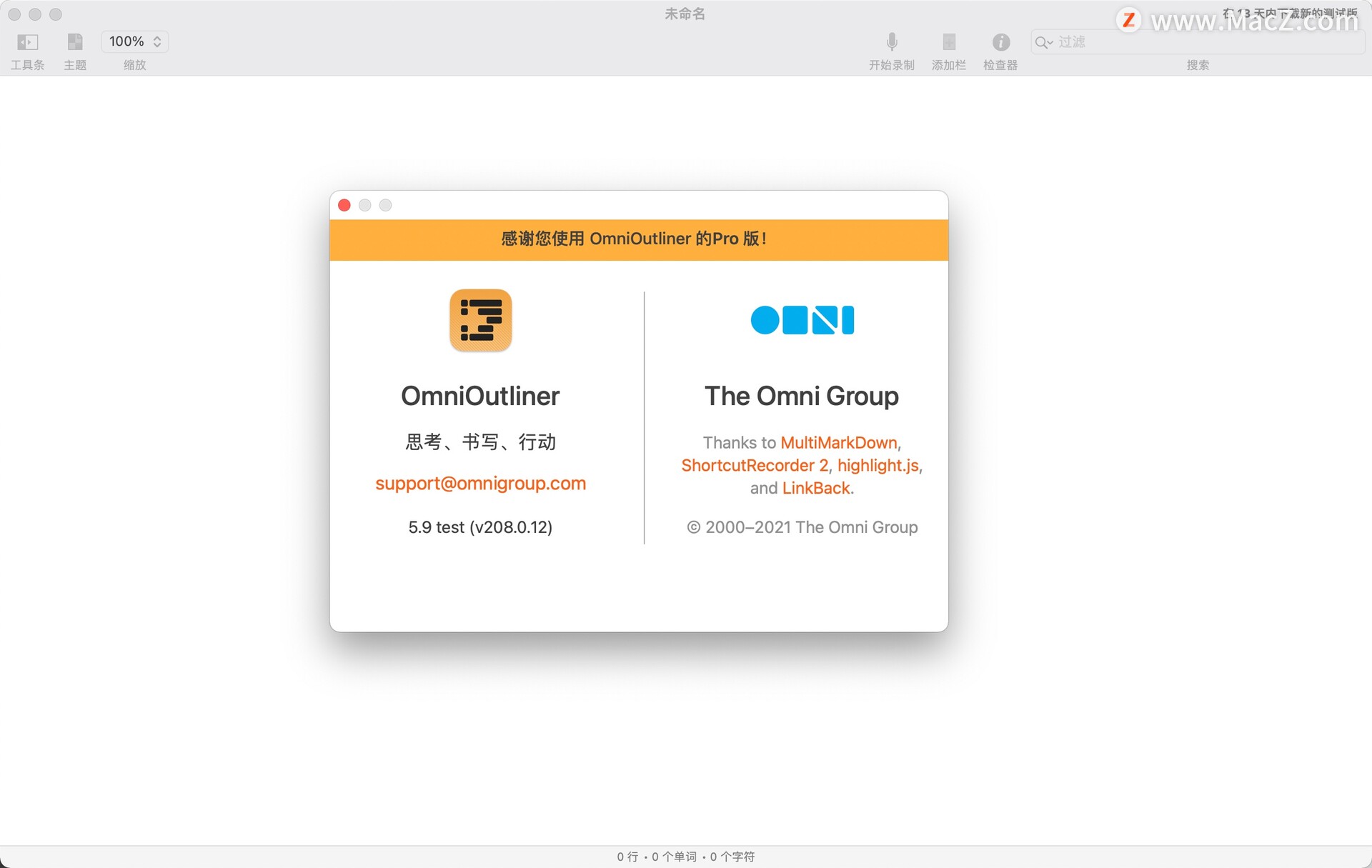
Task: Open the 主题 theme picker
Action: tap(75, 42)
